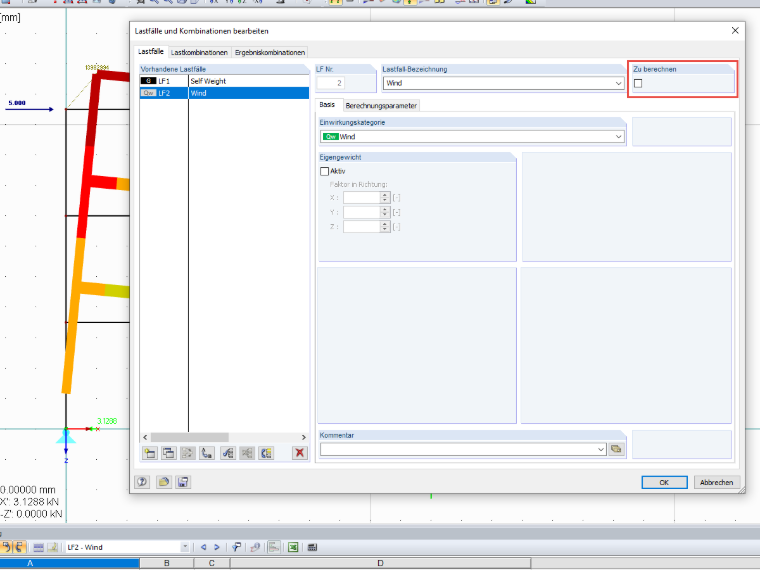760x570 pixels.
Task: Close the Lastfälle und Kombinationen dialog
Action: pos(735,31)
